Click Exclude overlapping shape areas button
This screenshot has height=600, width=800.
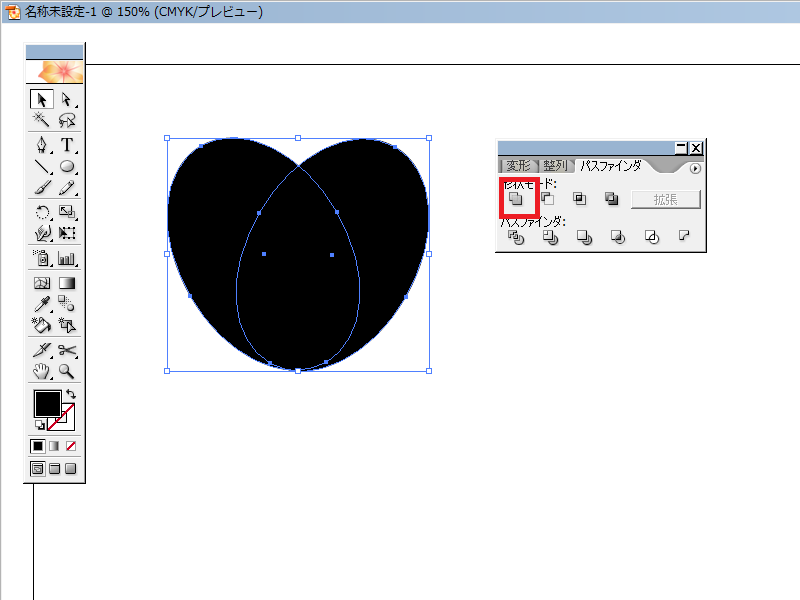click(x=611, y=198)
